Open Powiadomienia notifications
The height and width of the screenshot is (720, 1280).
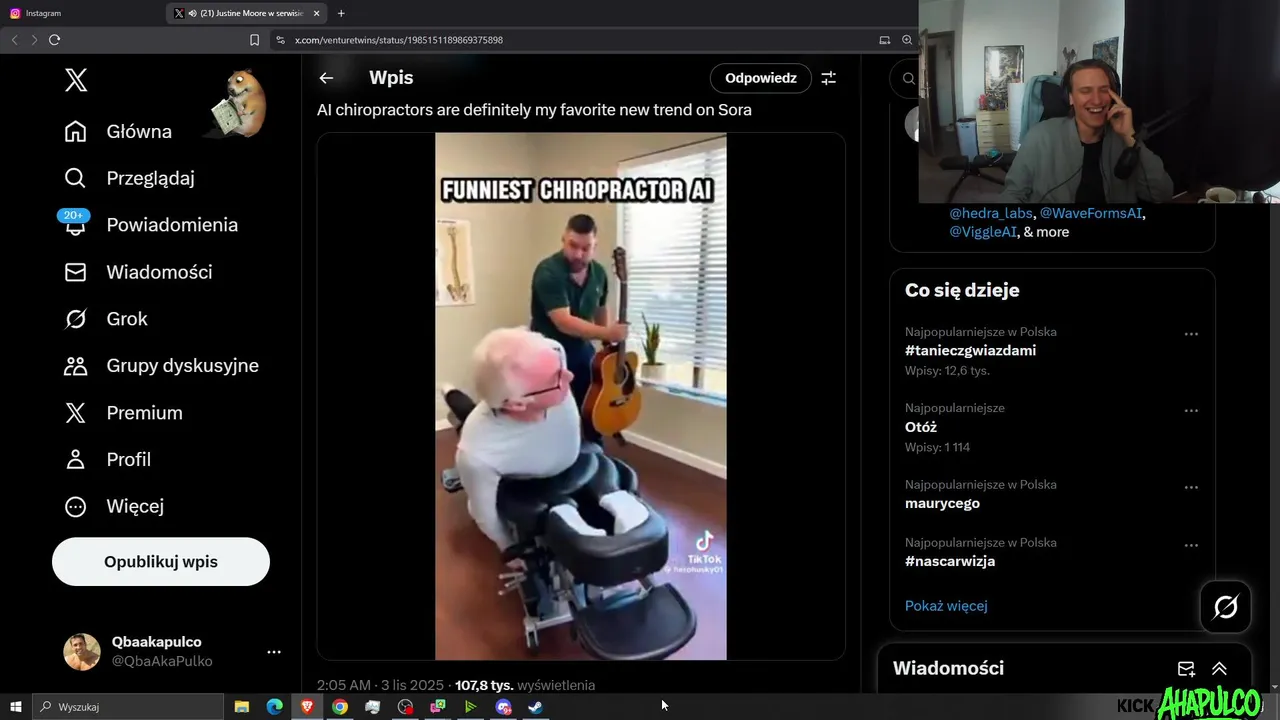(150, 225)
